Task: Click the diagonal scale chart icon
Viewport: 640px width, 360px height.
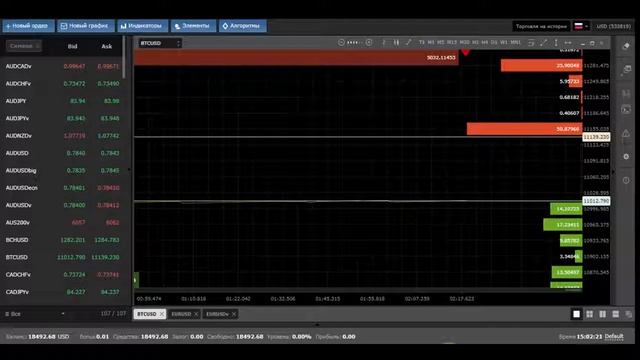Action: tap(543, 42)
